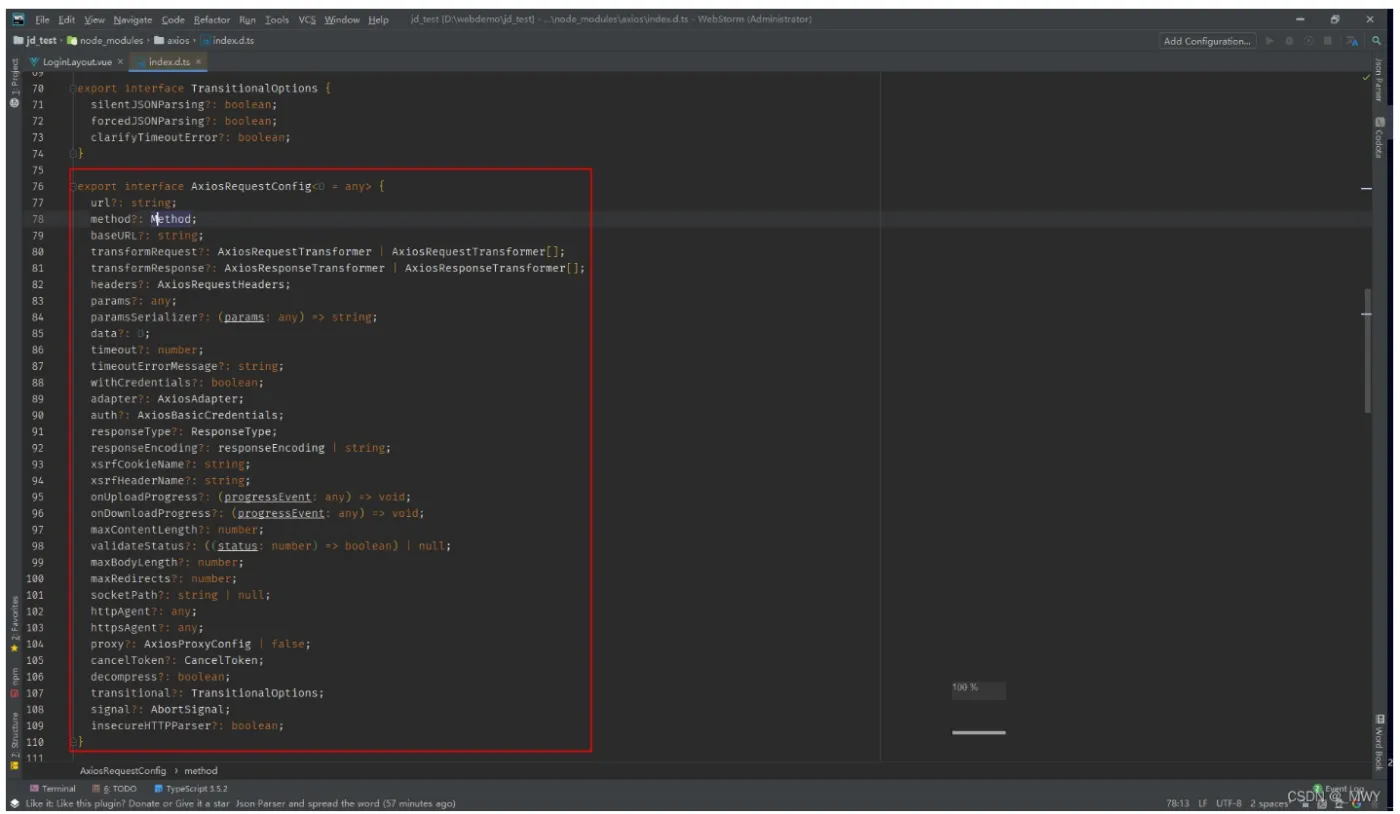The height and width of the screenshot is (814, 1400).
Task: Collapse the TransitionalOptions interface fold marker
Action: (x=73, y=88)
